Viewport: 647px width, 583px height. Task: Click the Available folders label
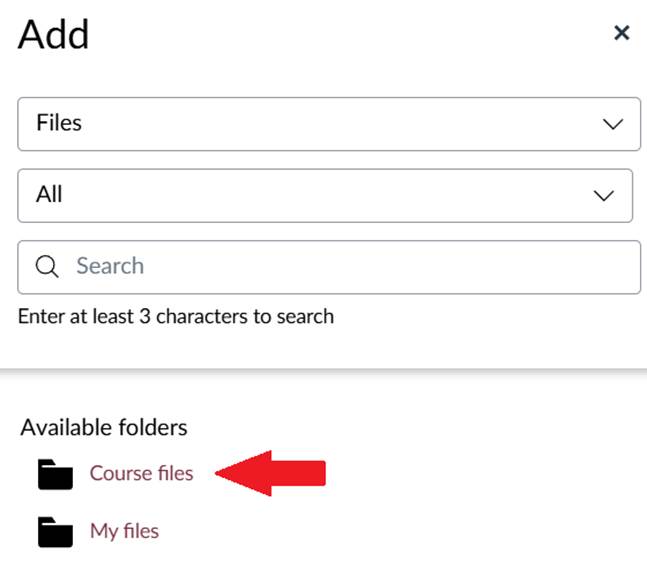tap(104, 427)
